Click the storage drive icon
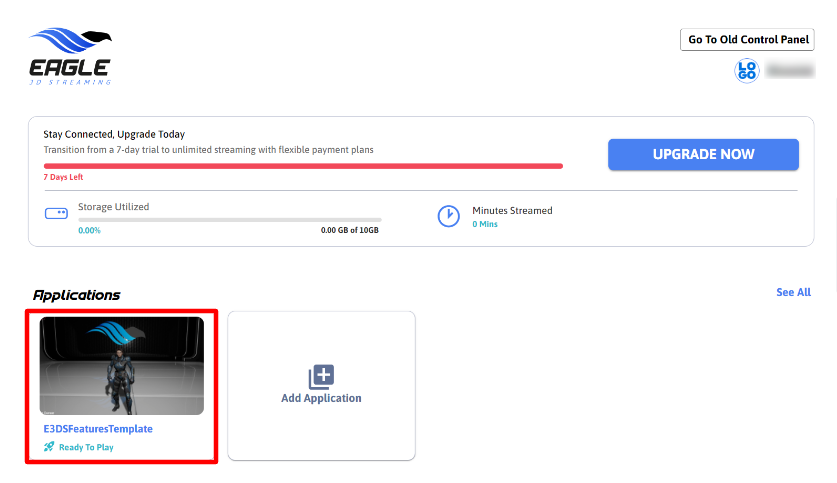This screenshot has height=483, width=837. coord(56,213)
